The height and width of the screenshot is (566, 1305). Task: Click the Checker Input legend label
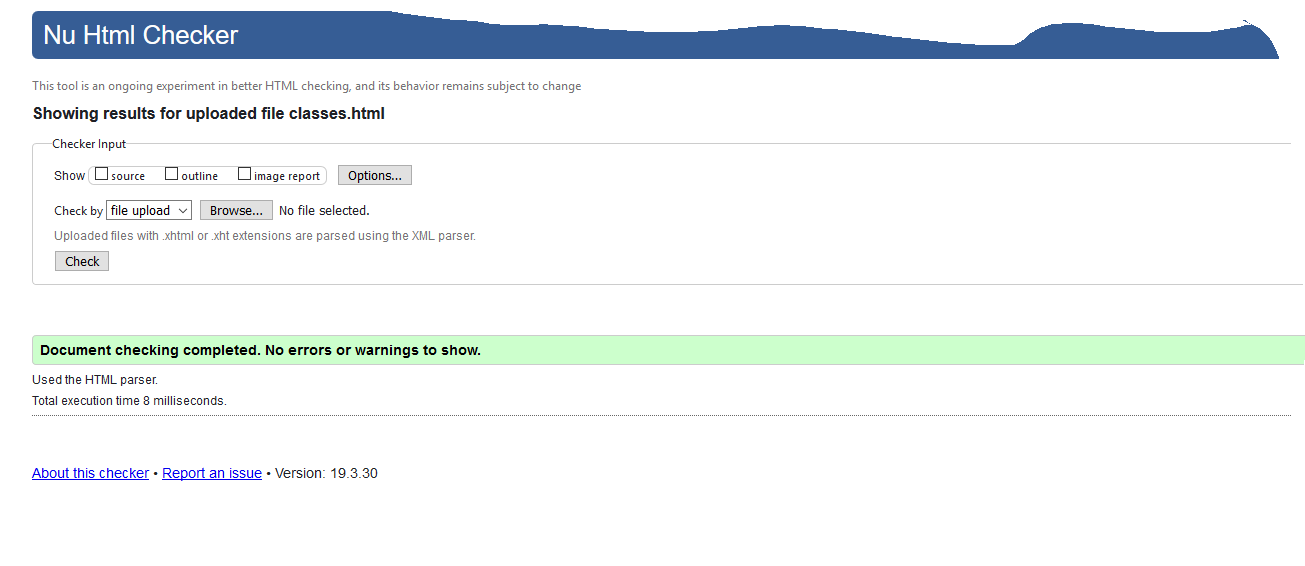pyautogui.click(x=89, y=144)
